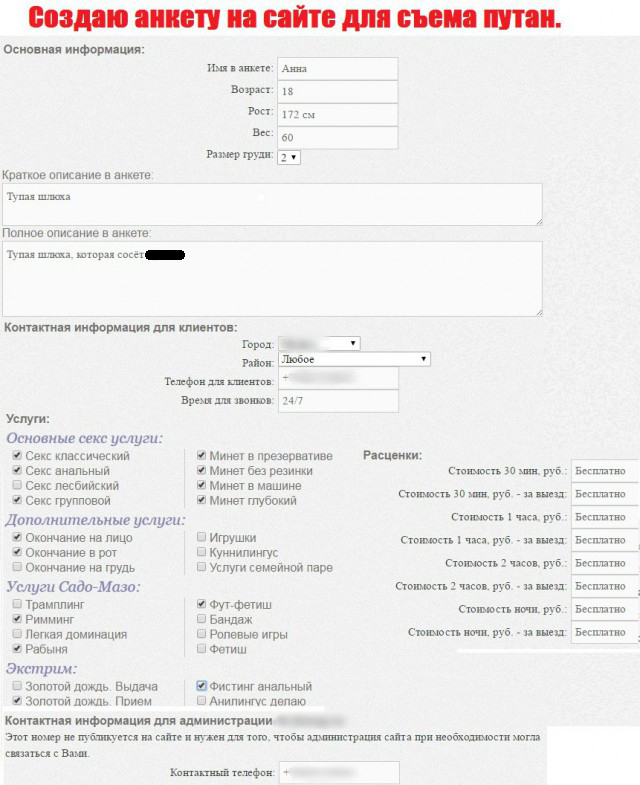Click the "Краткое описание в анкете" text area
Viewport: 640px width, 785px height.
[272, 204]
